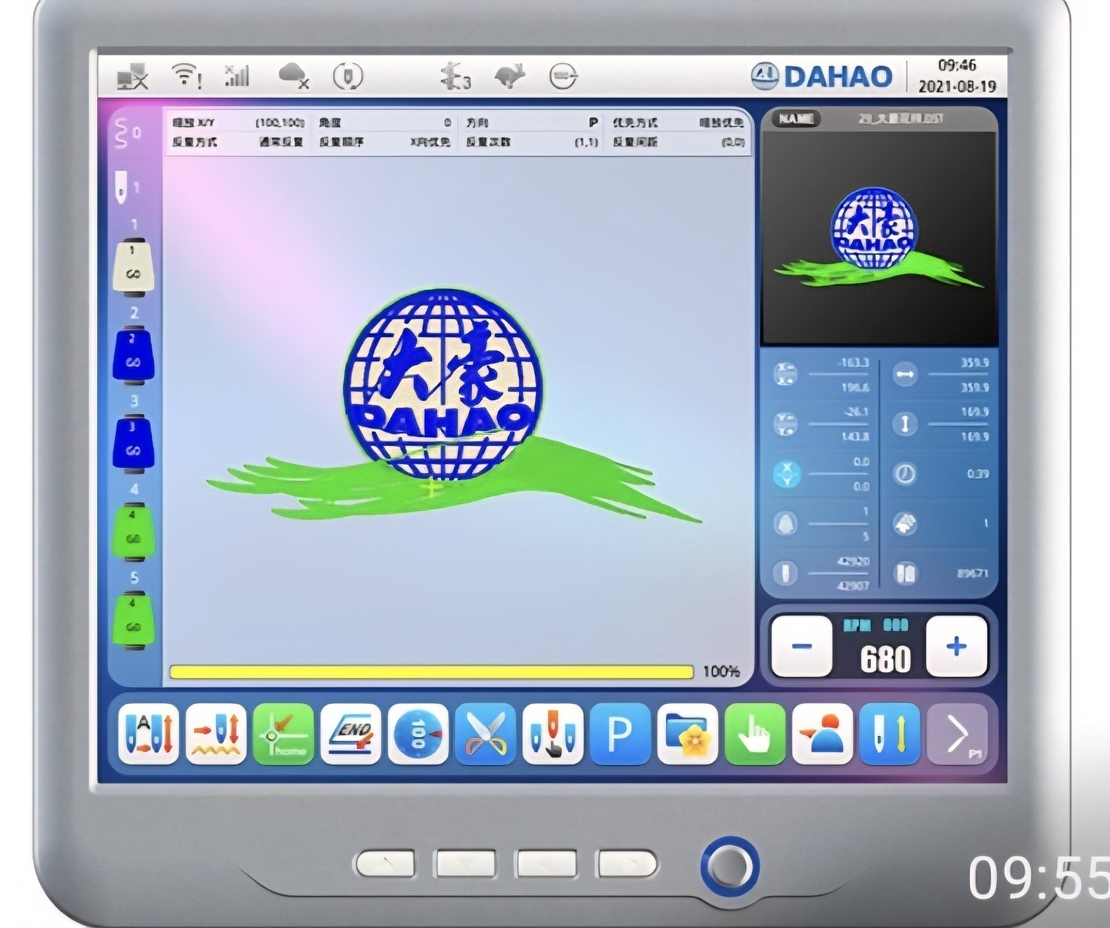Toggle the Wi-Fi status icon
The height and width of the screenshot is (928, 1110).
coord(184,77)
